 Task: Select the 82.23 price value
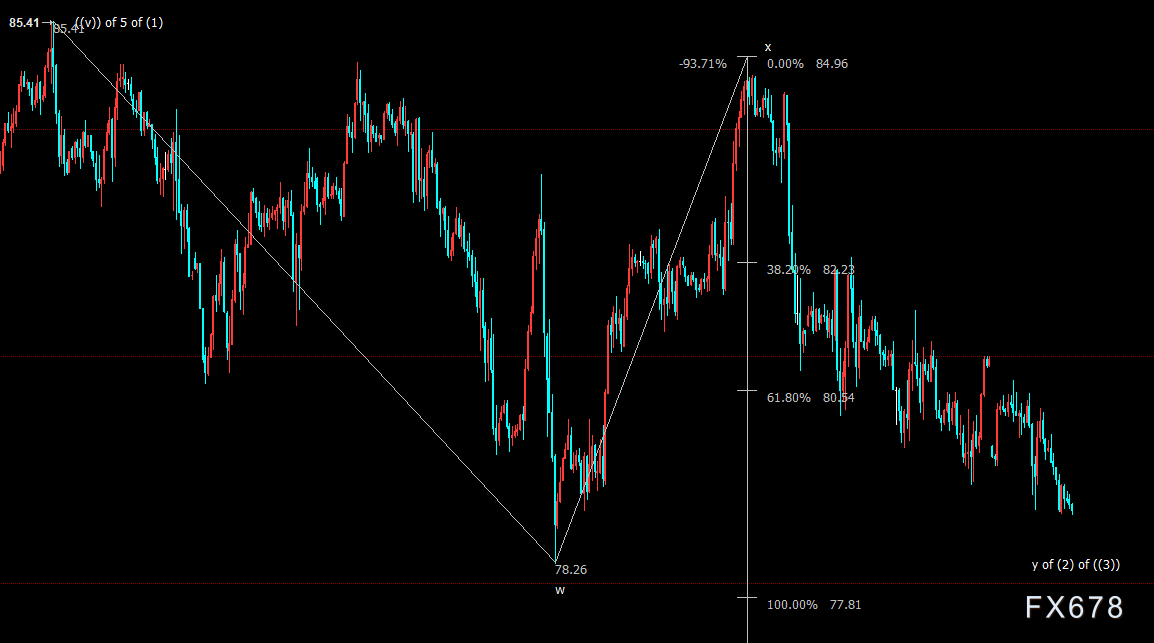coord(838,270)
